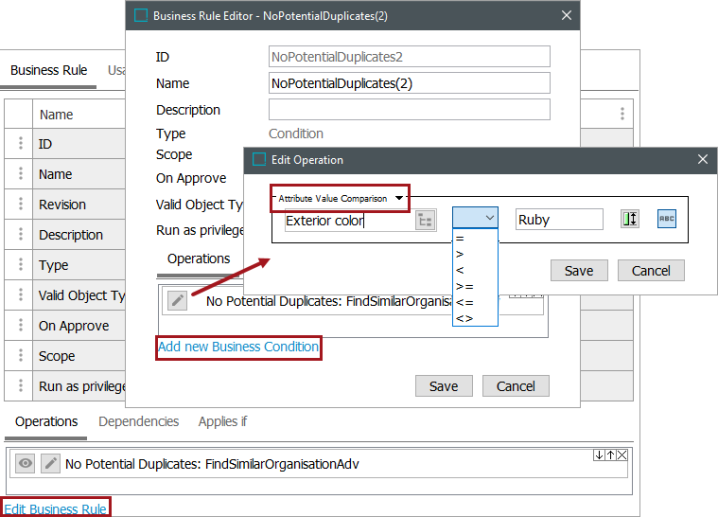Click the Name column header in table
This screenshot has height=517, width=718.
pyautogui.click(x=56, y=114)
